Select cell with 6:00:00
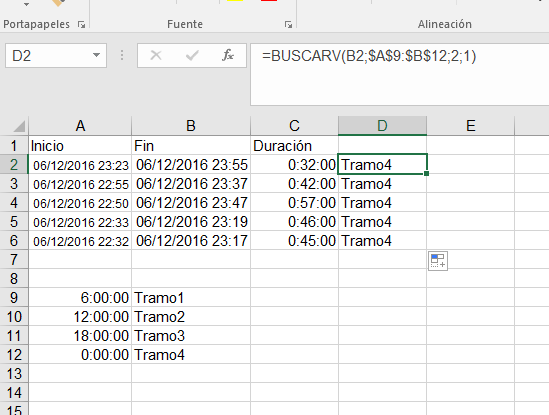 (x=80, y=298)
